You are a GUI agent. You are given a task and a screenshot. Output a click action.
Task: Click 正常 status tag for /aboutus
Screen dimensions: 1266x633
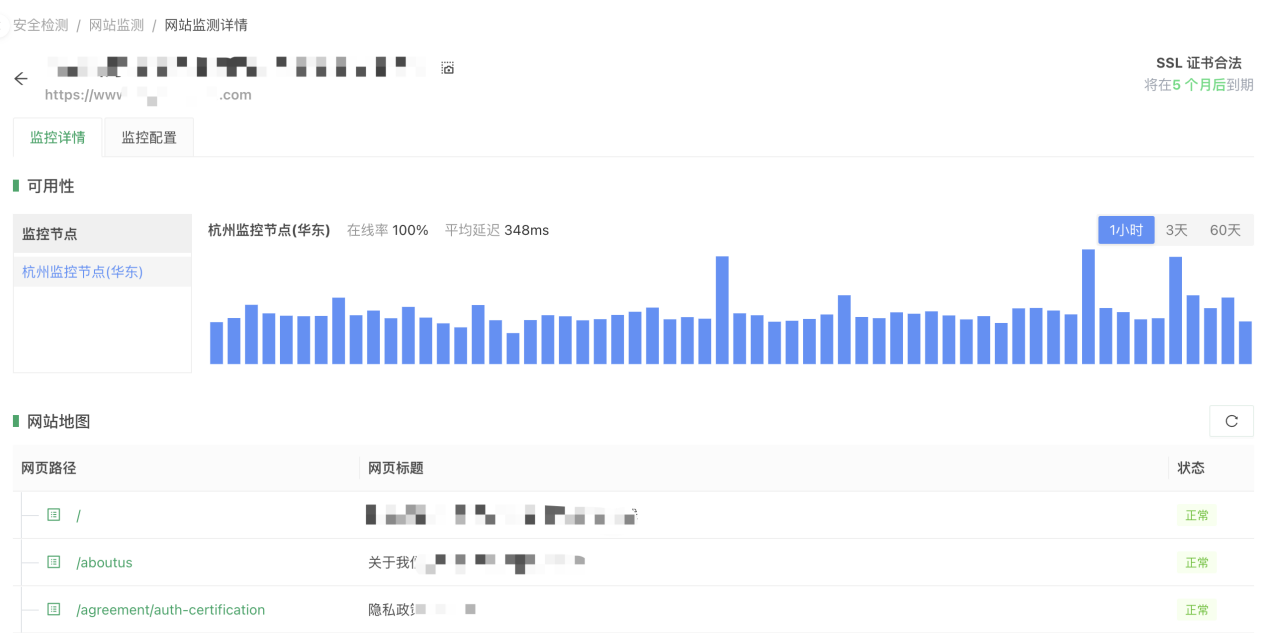tap(1196, 563)
